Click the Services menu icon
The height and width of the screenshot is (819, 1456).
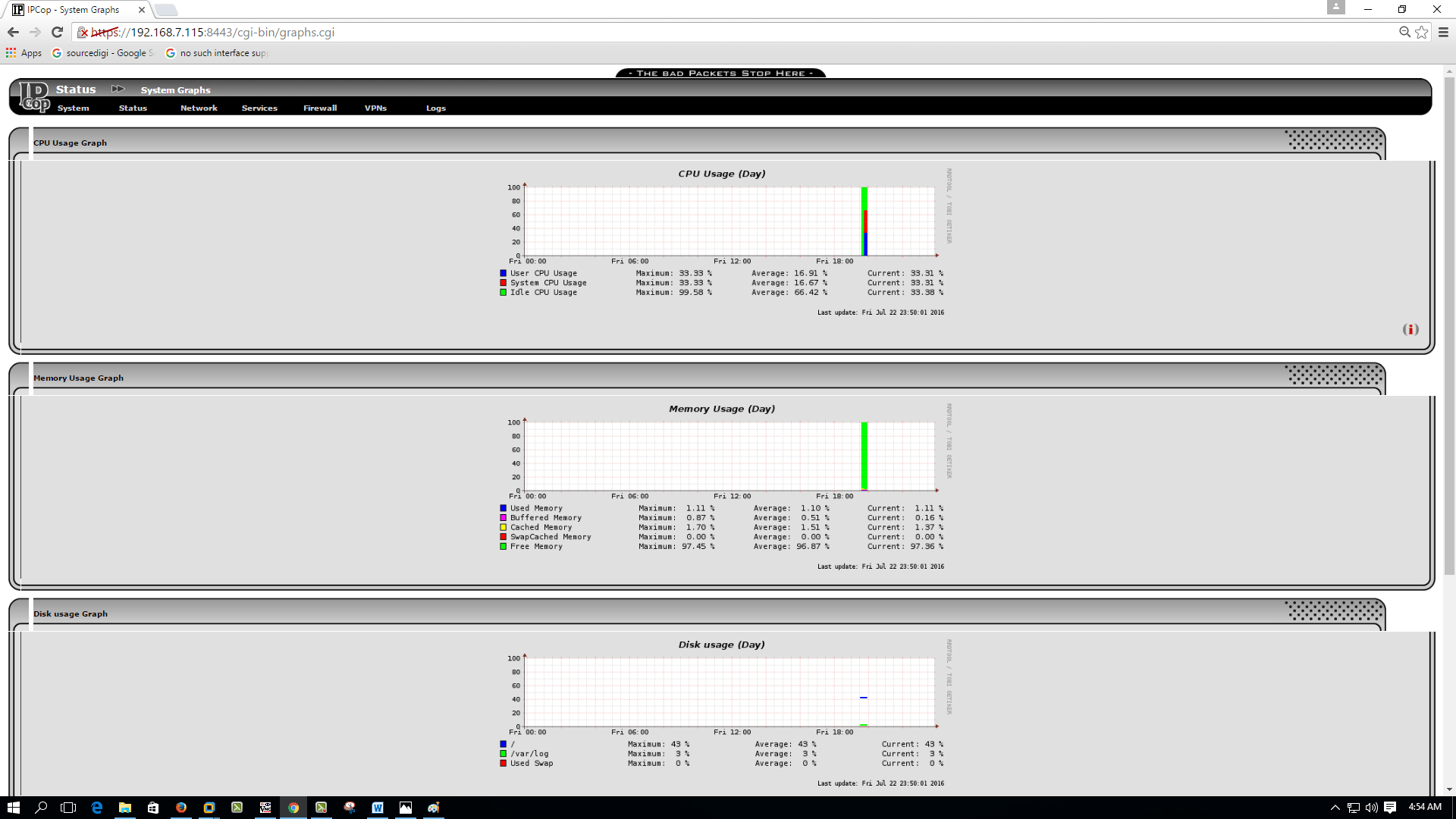point(258,107)
